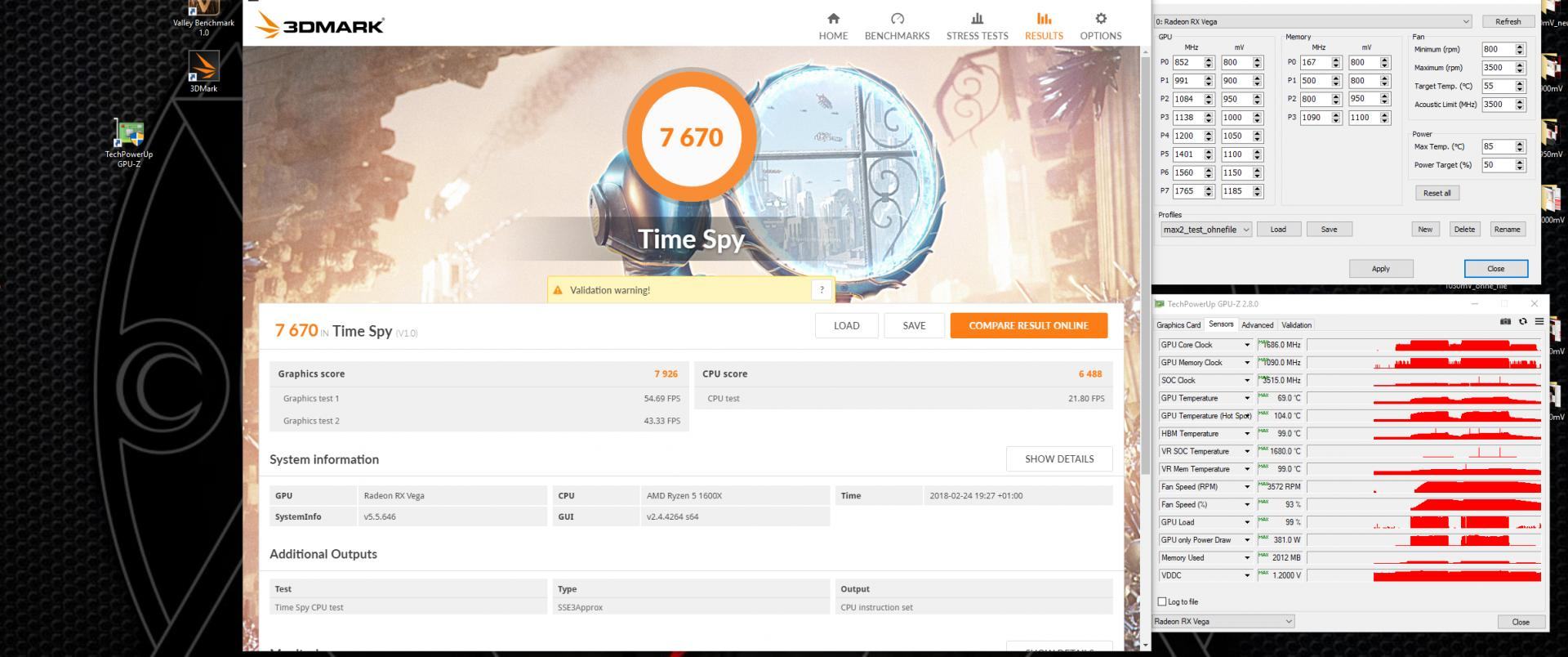Click the 3DMark logo
The width and height of the screenshot is (1568, 657).
point(319,25)
